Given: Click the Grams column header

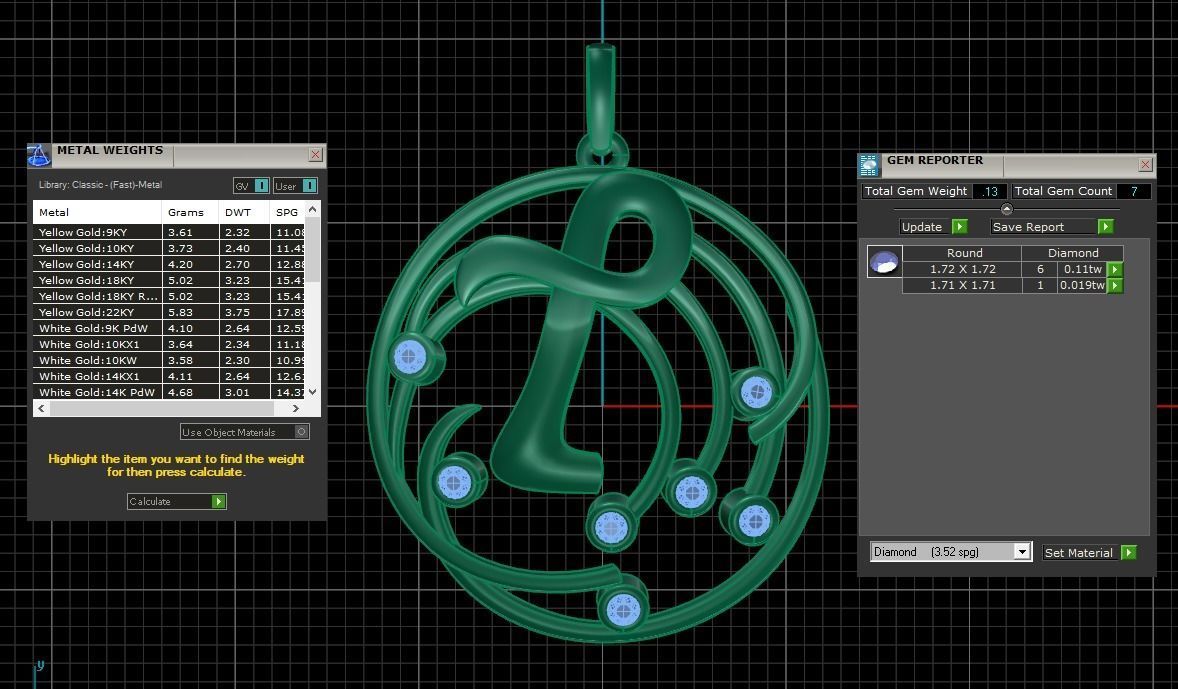Looking at the screenshot, I should (x=190, y=213).
